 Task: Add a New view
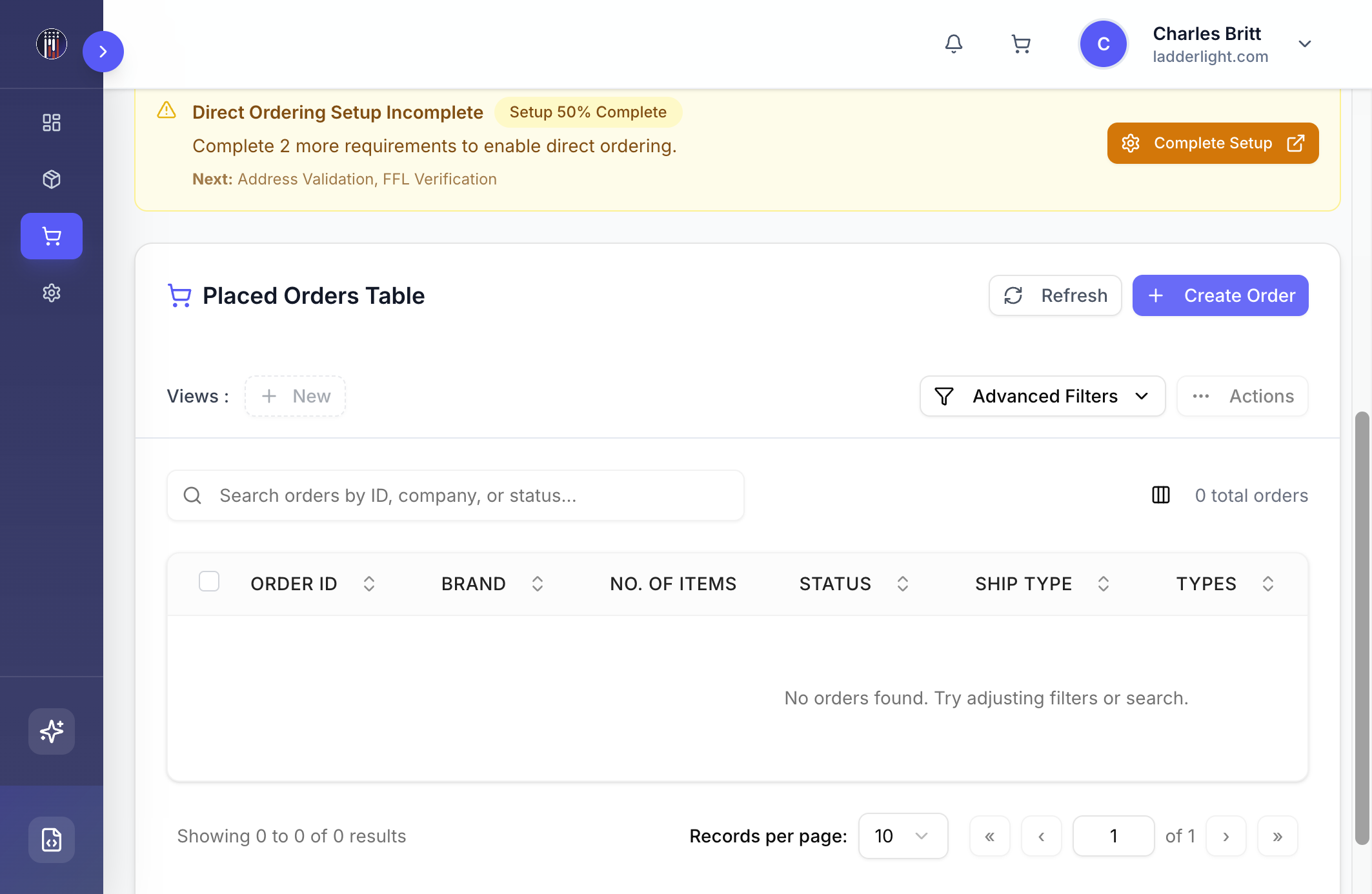pyautogui.click(x=295, y=396)
